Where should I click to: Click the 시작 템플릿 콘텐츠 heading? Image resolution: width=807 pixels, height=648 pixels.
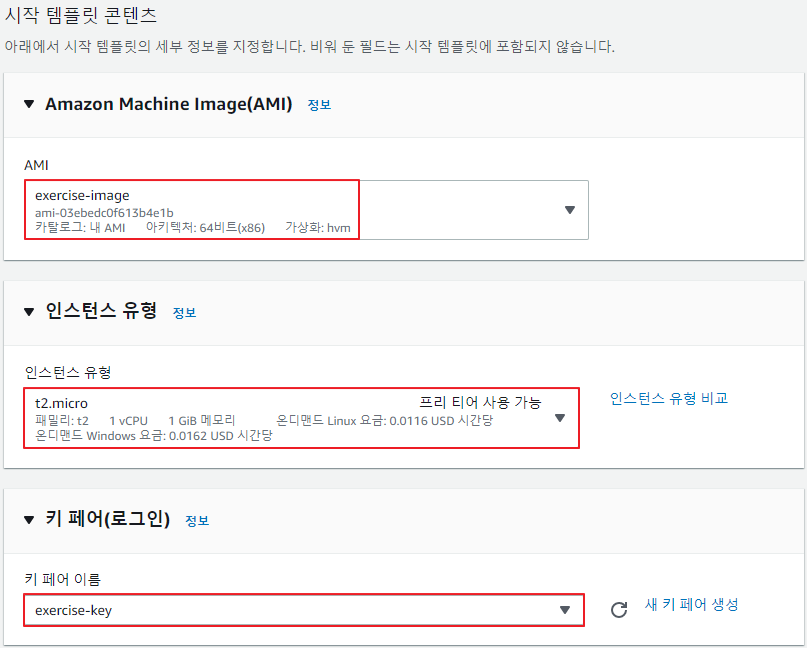click(80, 15)
